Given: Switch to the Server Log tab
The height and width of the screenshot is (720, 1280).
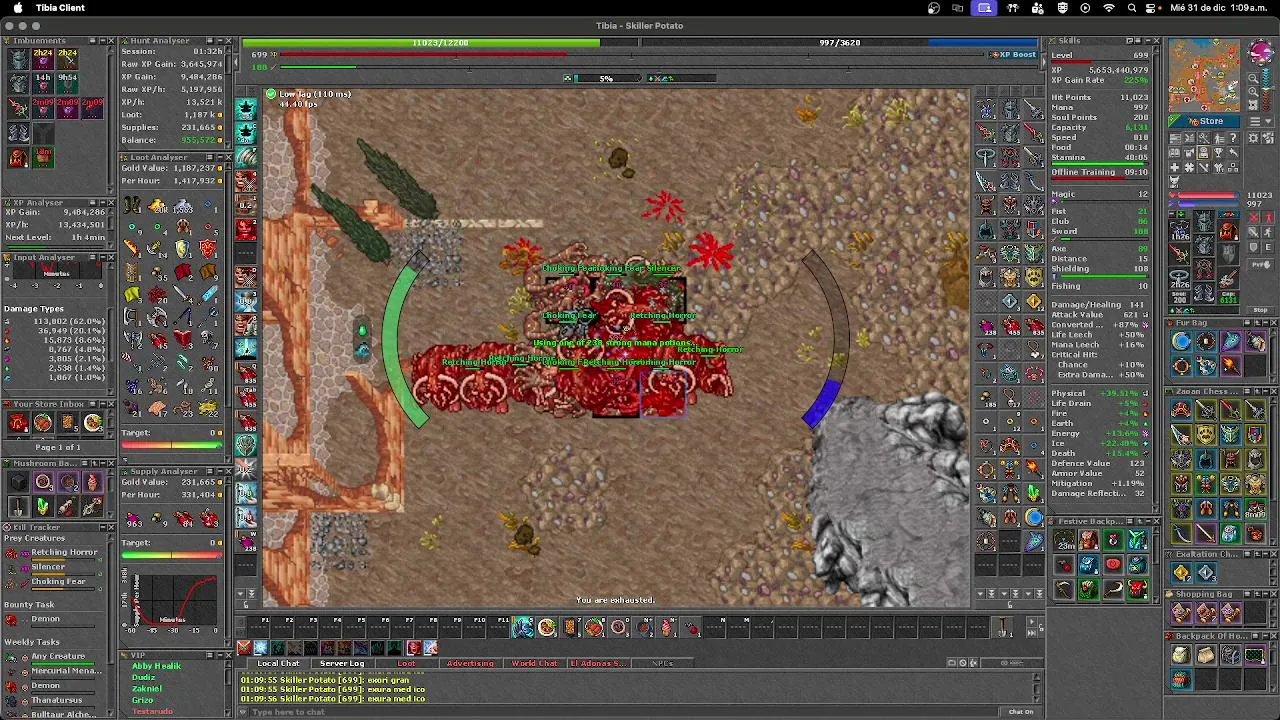Looking at the screenshot, I should tap(342, 663).
